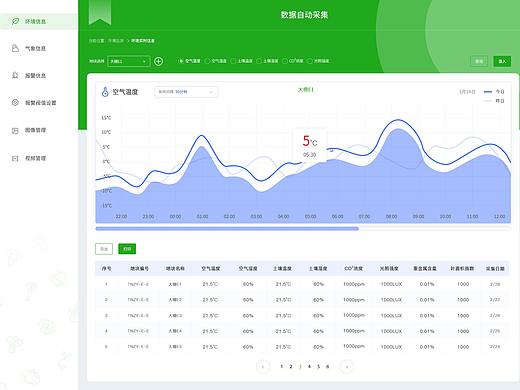Open the video icon 视频管理
The width and height of the screenshot is (520, 390).
[15, 158]
